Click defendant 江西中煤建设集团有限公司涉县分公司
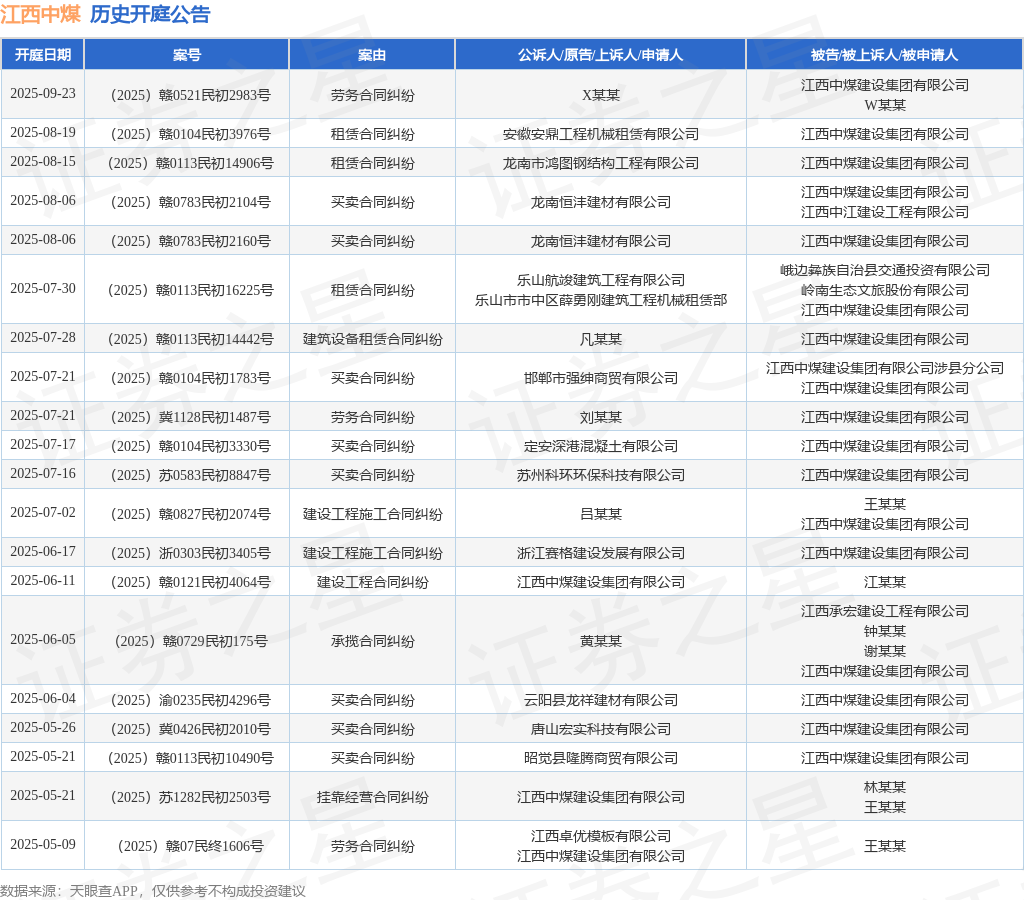 (885, 368)
